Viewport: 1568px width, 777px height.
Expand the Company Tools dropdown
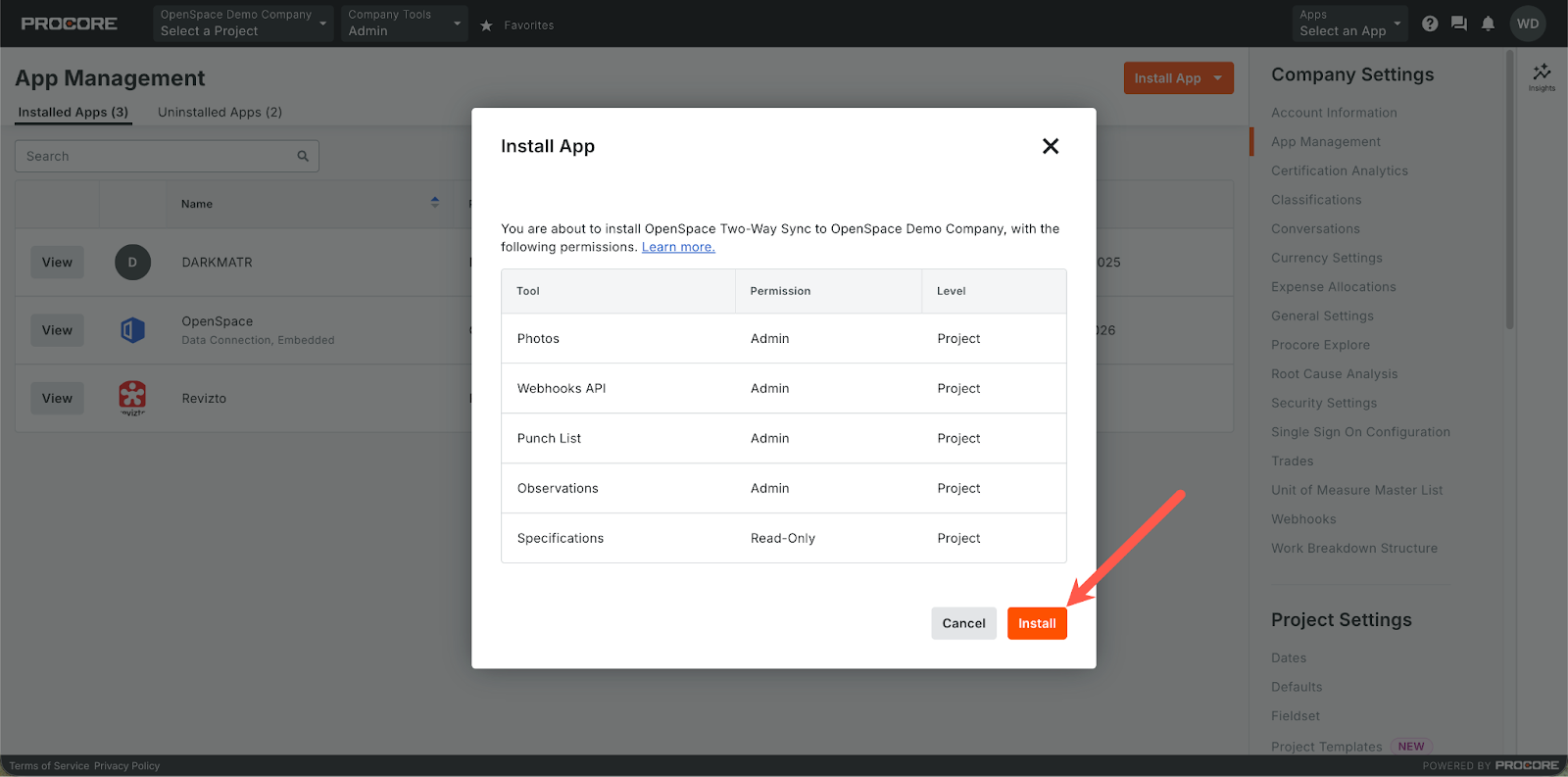click(x=404, y=24)
